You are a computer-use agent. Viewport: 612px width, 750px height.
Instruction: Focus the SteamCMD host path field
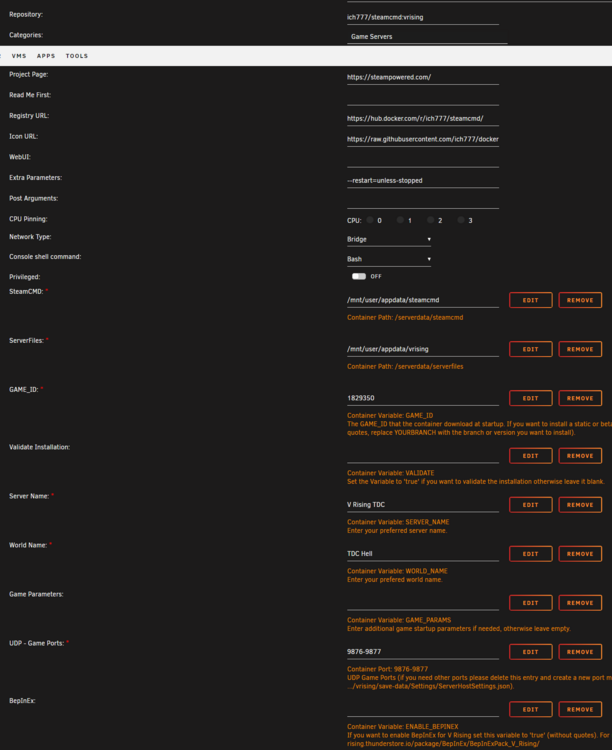click(423, 300)
